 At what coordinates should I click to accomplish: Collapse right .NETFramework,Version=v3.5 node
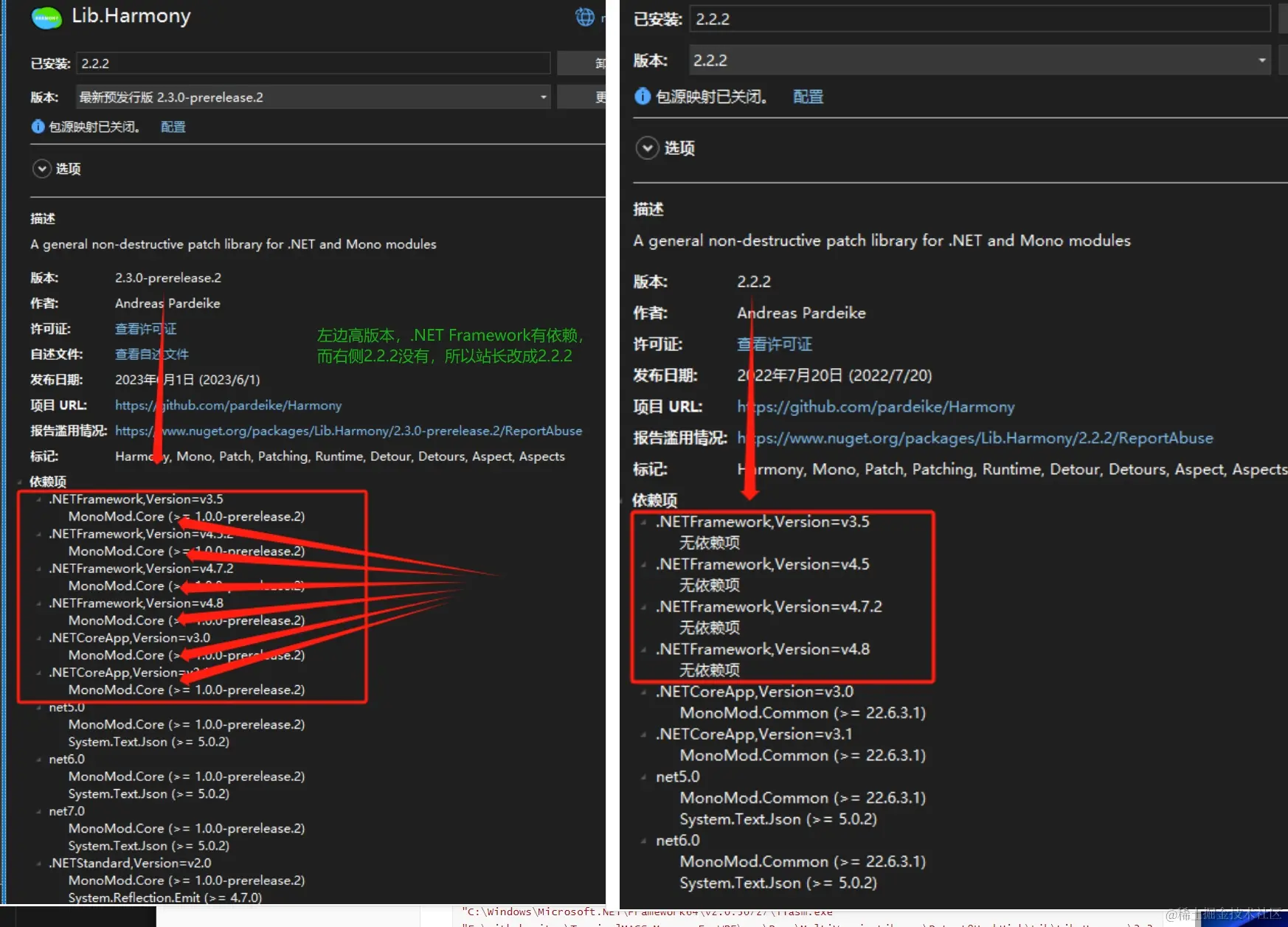pos(645,522)
